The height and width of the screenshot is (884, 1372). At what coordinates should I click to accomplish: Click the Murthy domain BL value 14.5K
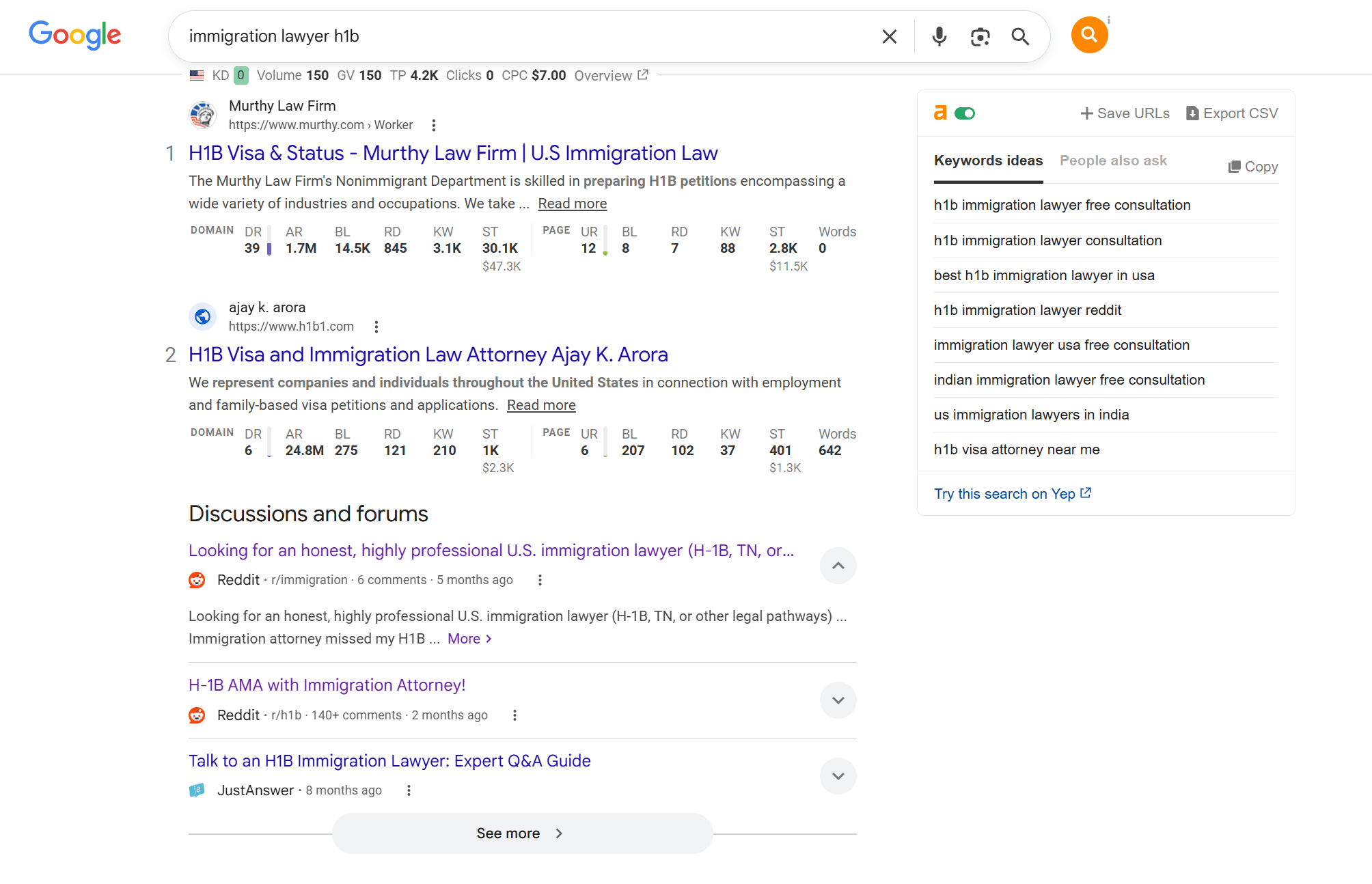click(x=353, y=248)
